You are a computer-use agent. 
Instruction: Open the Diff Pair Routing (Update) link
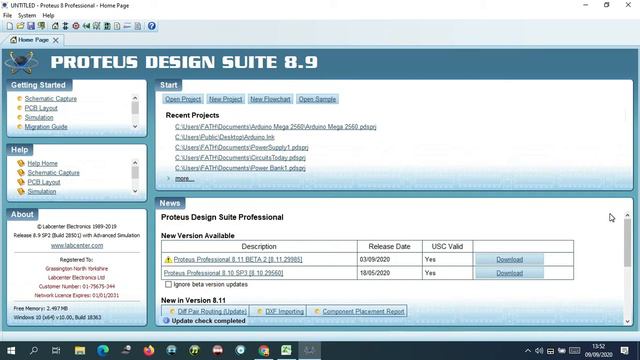pyautogui.click(x=212, y=311)
